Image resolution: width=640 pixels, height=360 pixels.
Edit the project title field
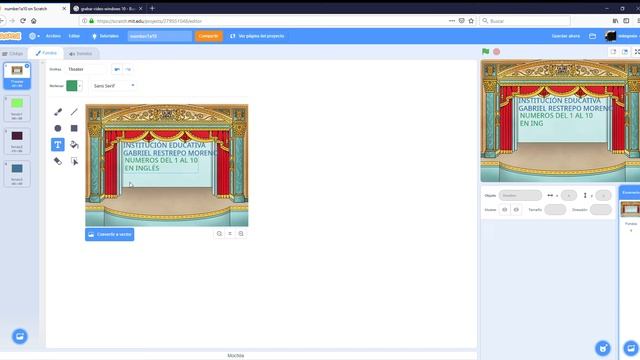[x=160, y=36]
